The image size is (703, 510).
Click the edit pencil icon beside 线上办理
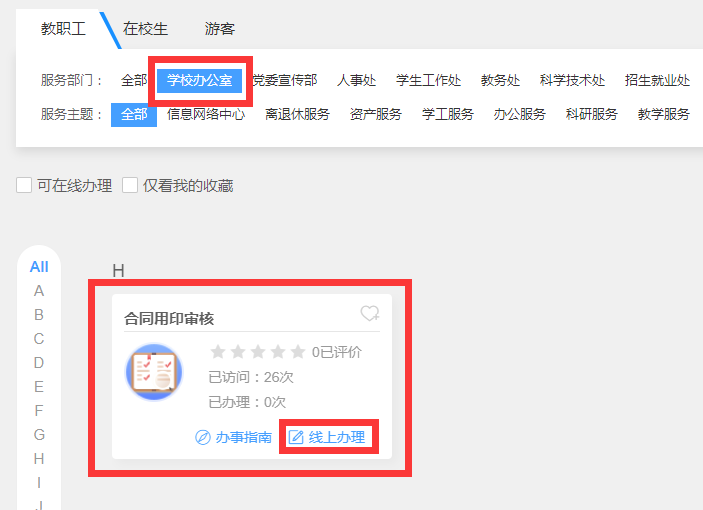[x=296, y=437]
